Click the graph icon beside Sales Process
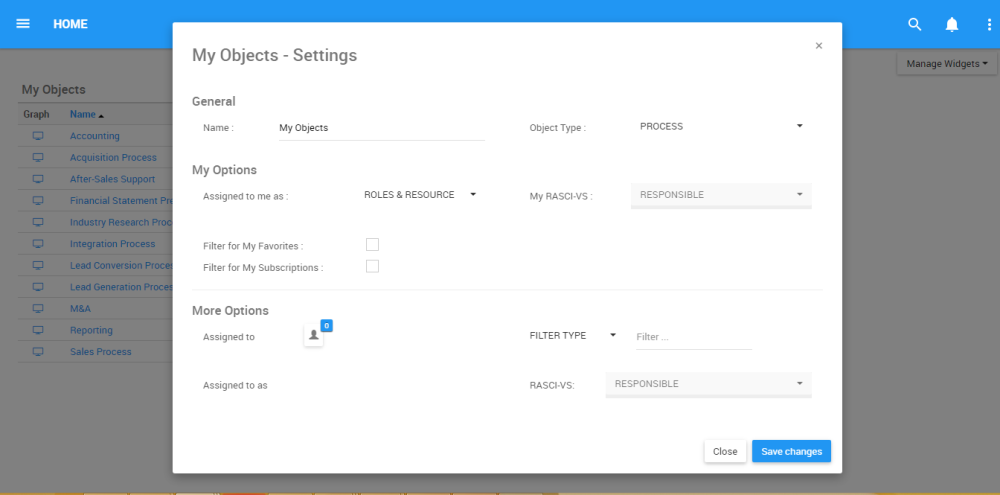1000x495 pixels. [38, 352]
